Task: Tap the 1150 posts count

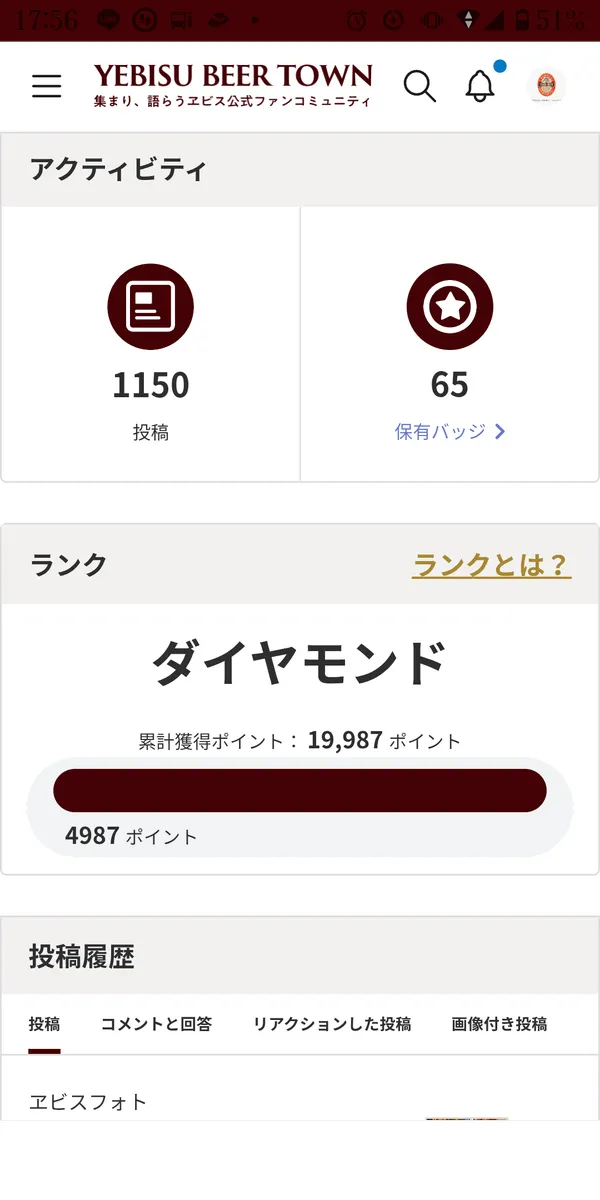Action: tap(150, 385)
